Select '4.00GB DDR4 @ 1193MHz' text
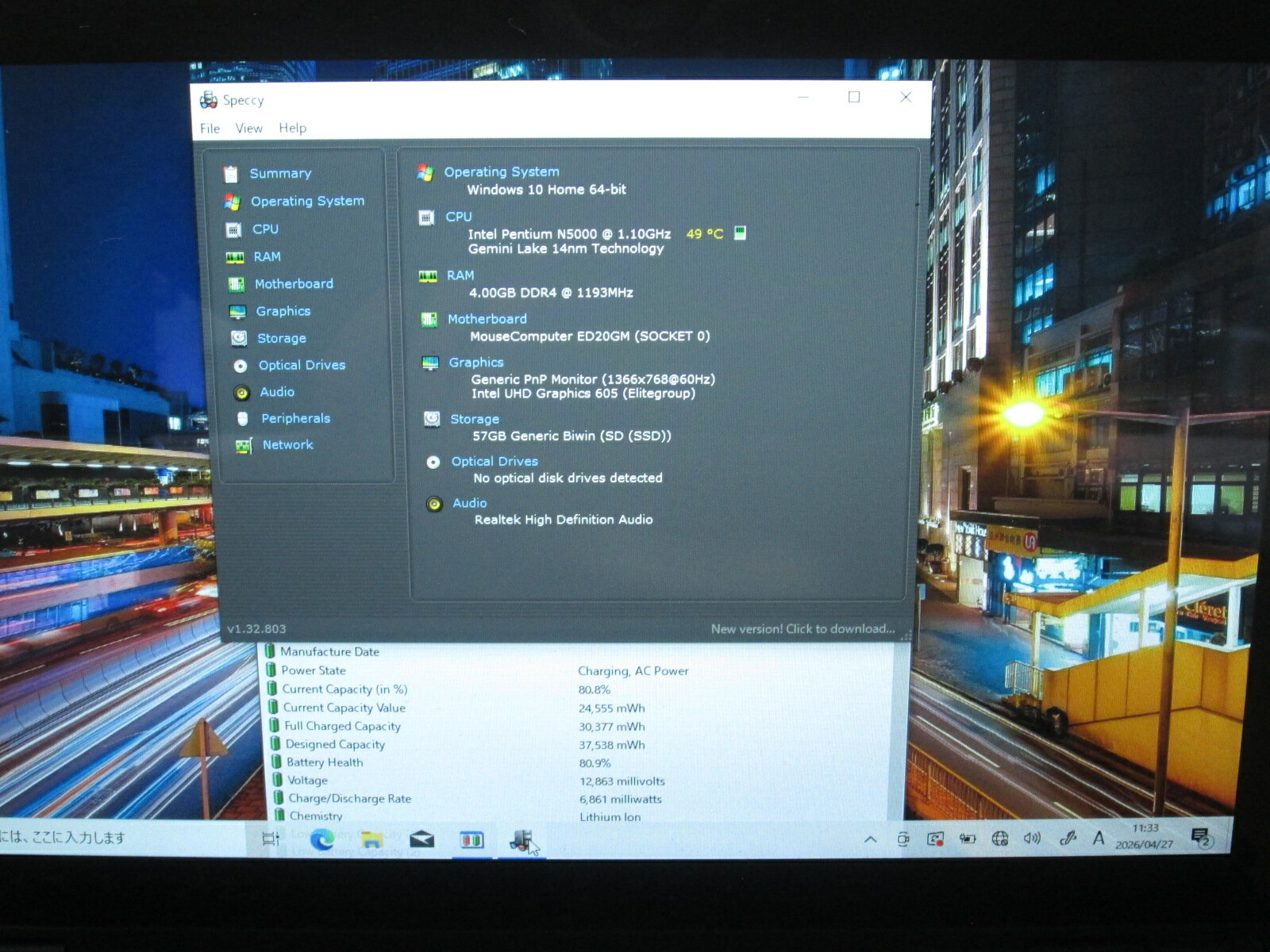The image size is (1270, 952). pos(551,293)
